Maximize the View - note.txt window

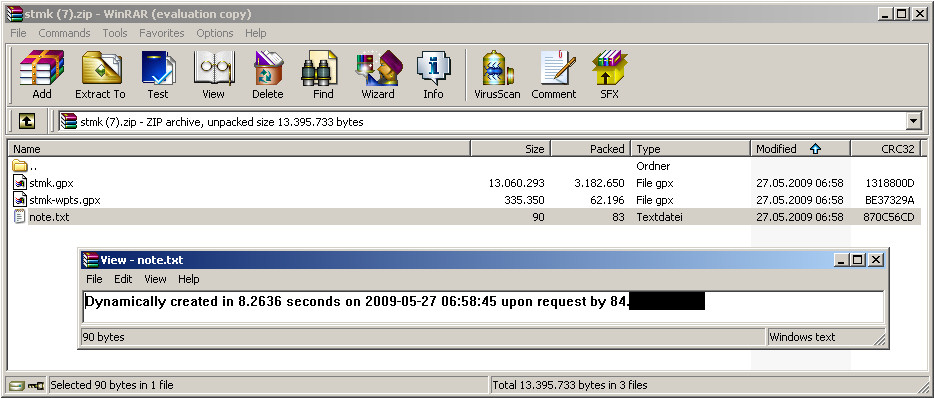tap(858, 260)
